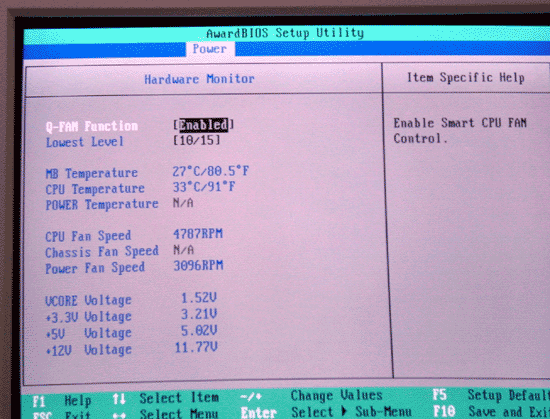This screenshot has width=550, height=419.
Task: Click the +12V Voltage label
Action: 88,350
